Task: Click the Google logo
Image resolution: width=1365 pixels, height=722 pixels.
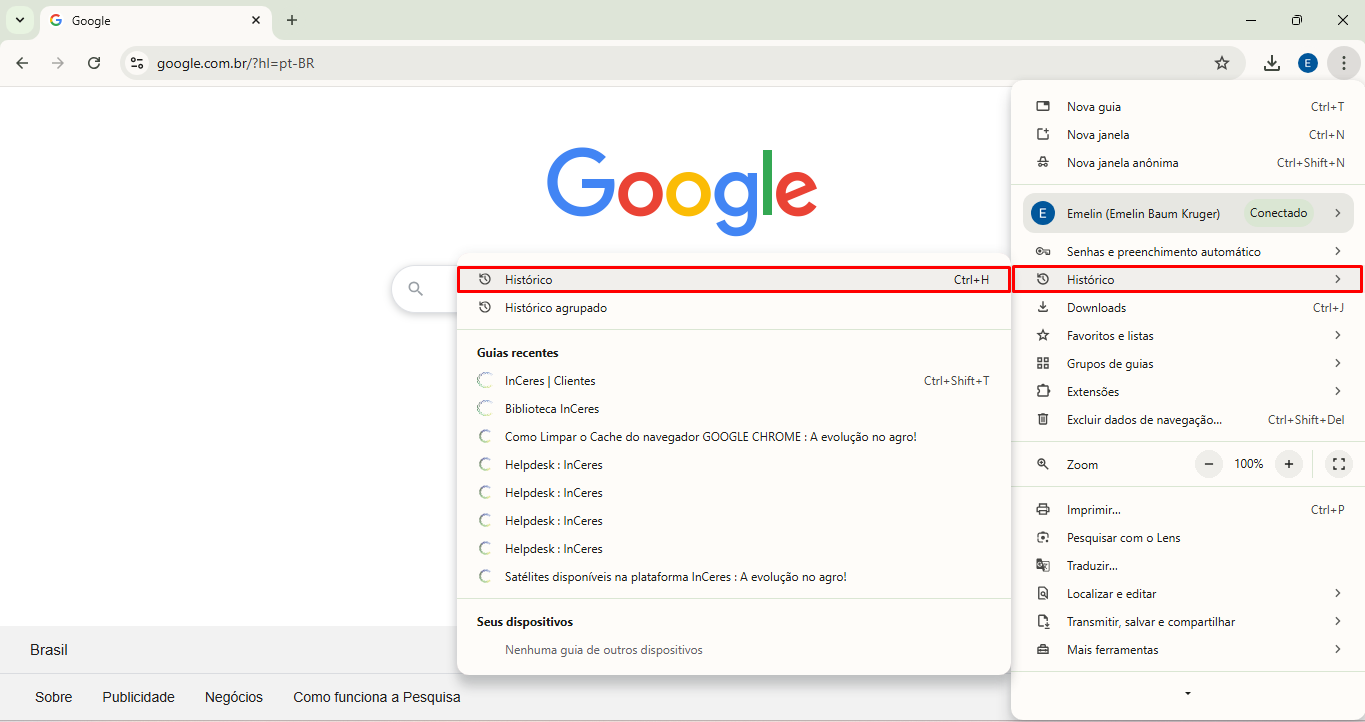Action: (682, 191)
